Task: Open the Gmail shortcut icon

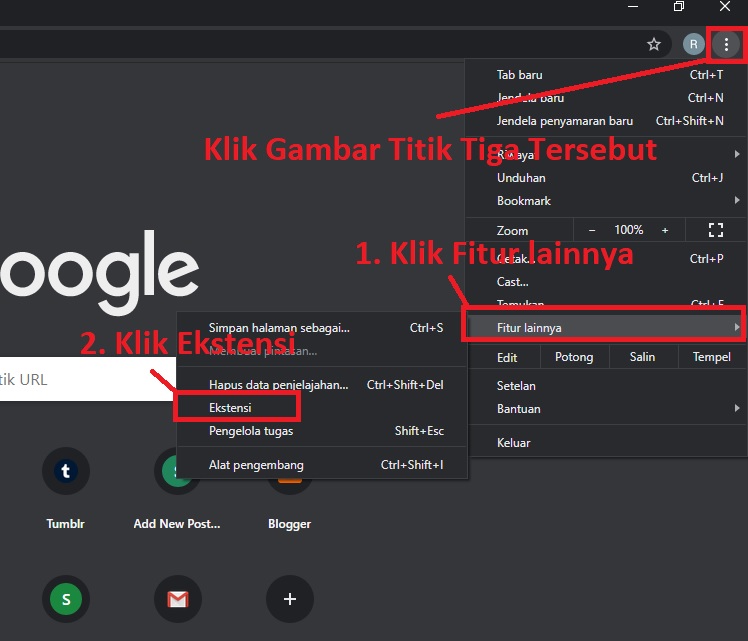Action: (178, 599)
